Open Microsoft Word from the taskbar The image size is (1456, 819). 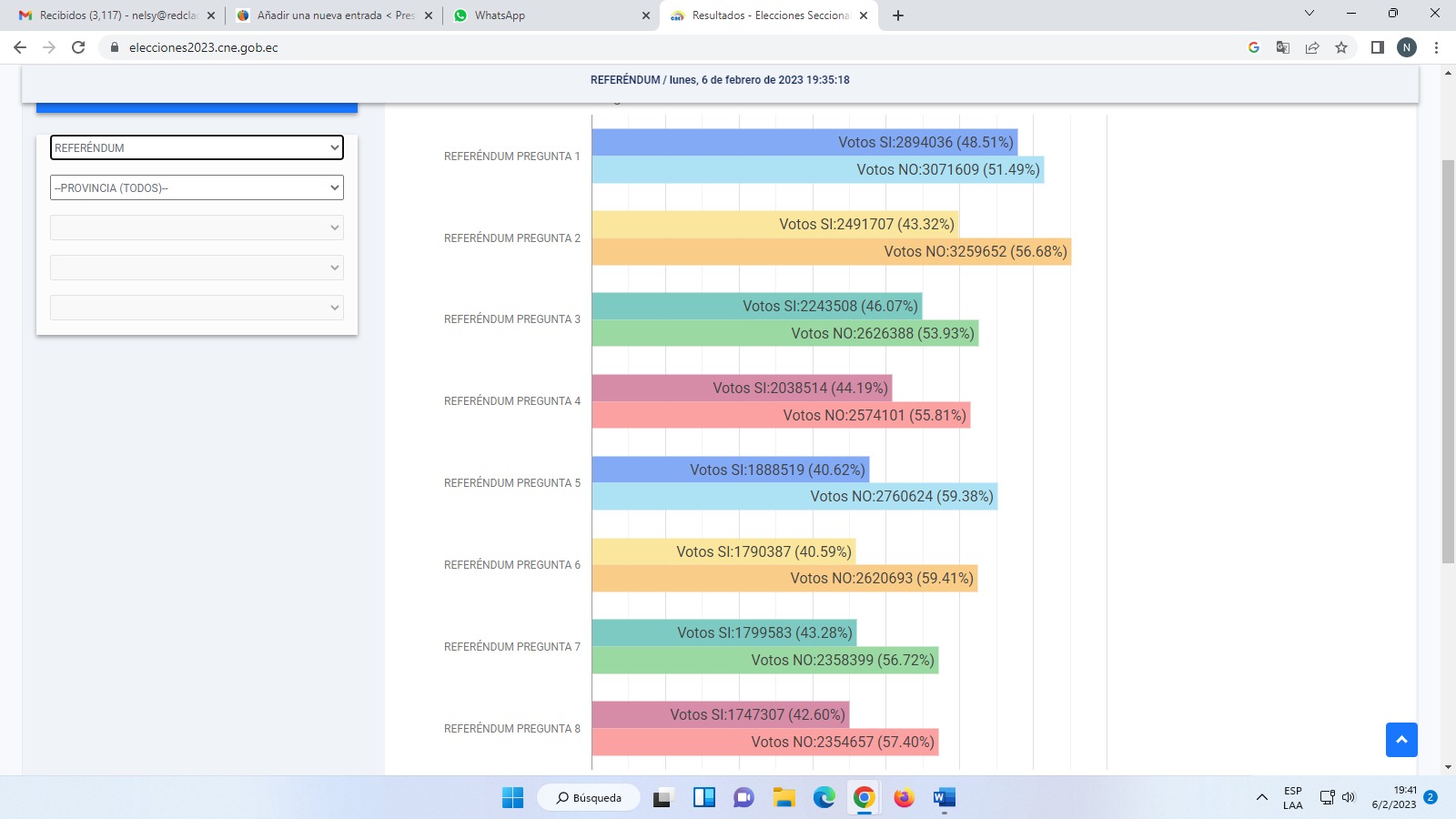click(944, 798)
